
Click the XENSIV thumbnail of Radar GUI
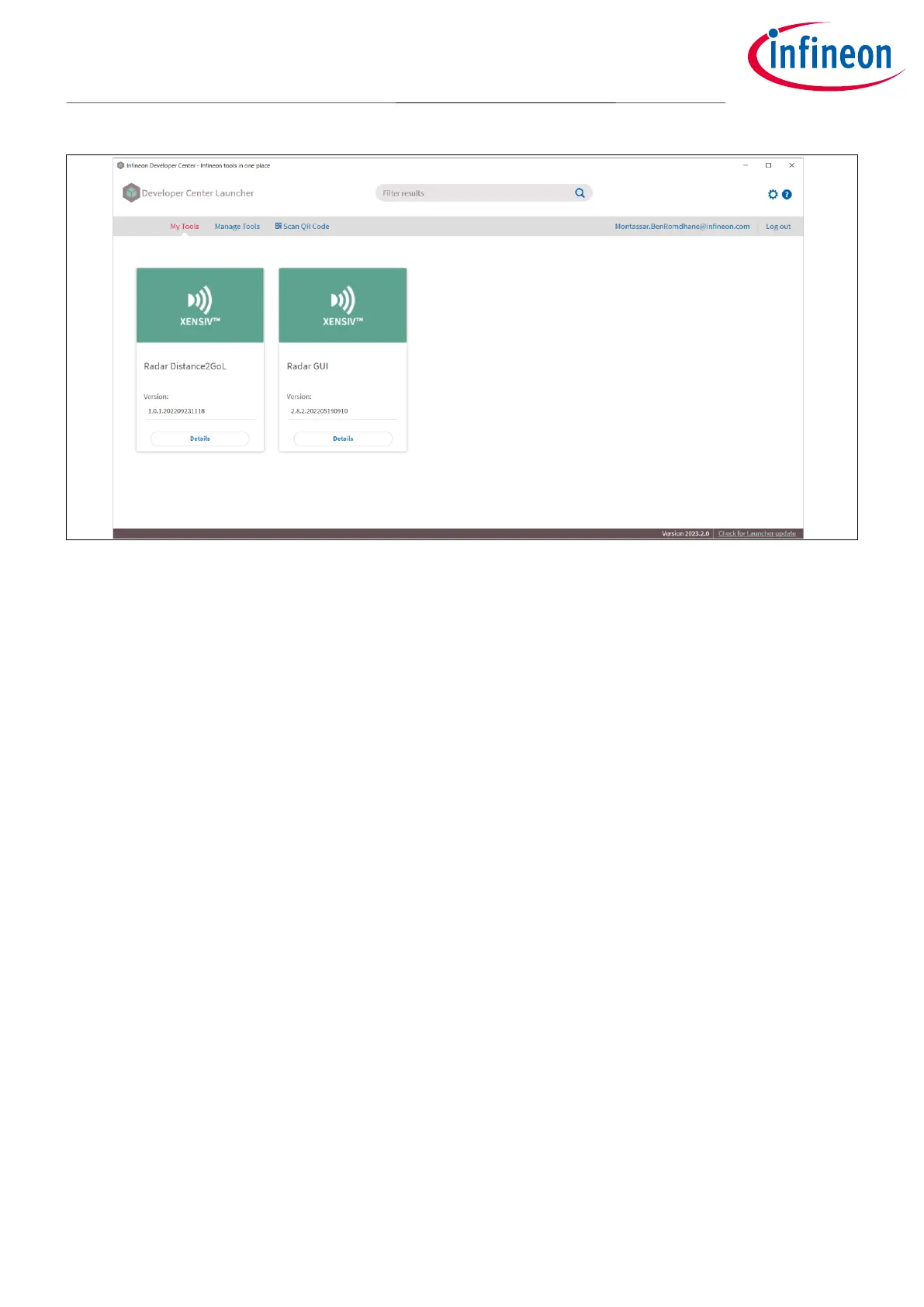click(343, 305)
